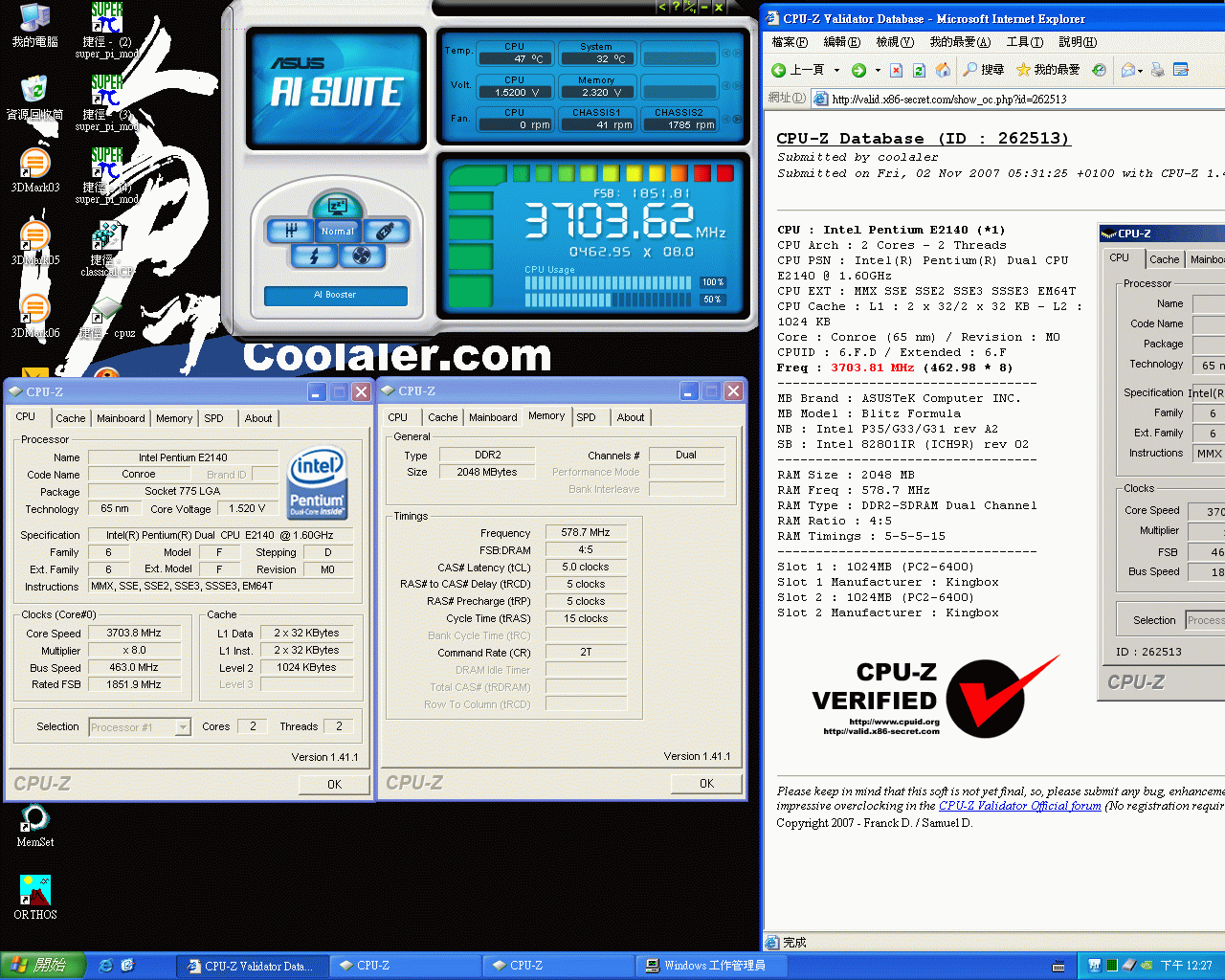
Task: Click the taskbar clock showing 12:27
Action: tap(1187, 966)
